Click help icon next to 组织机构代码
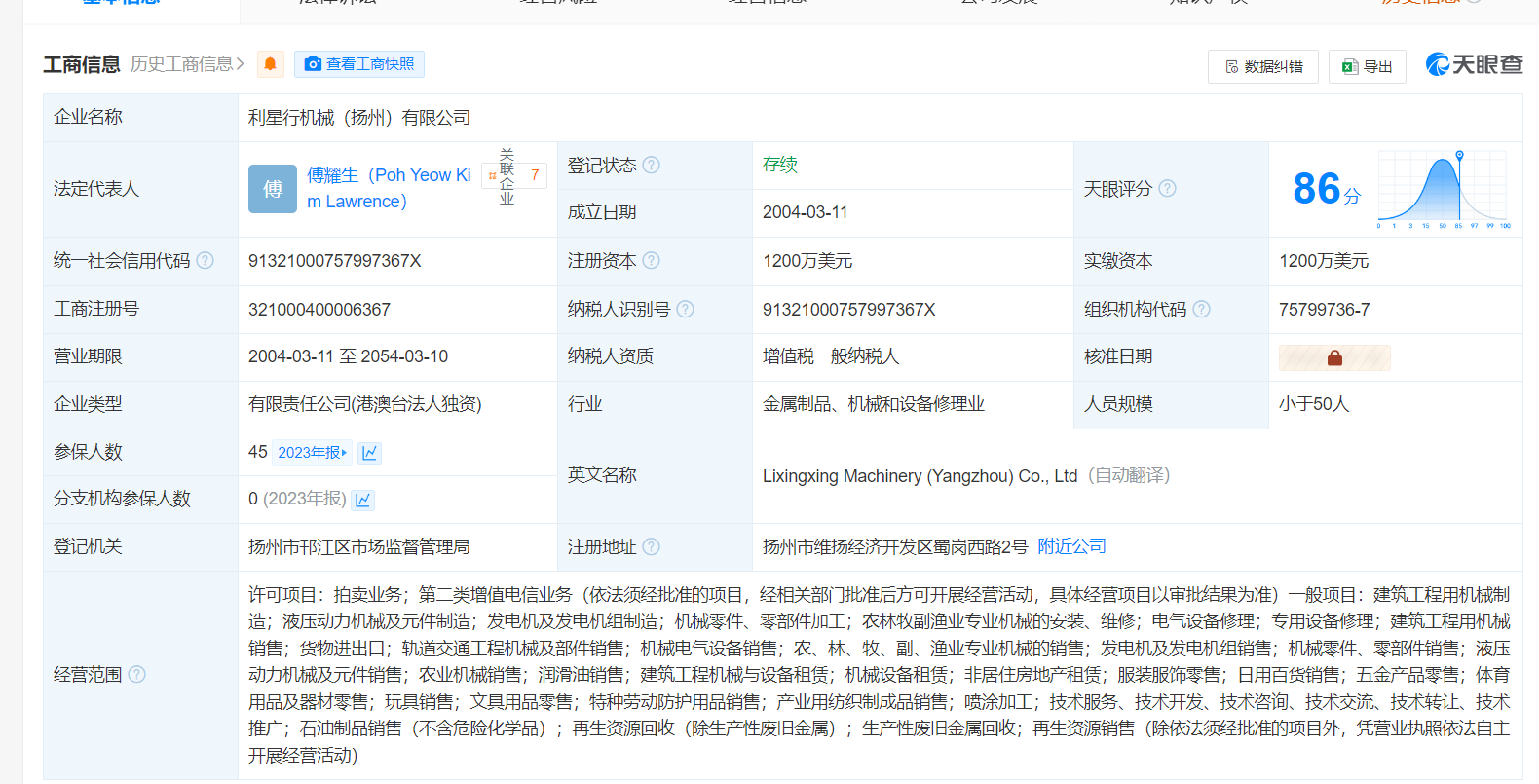The width and height of the screenshot is (1539, 784). 1202,309
